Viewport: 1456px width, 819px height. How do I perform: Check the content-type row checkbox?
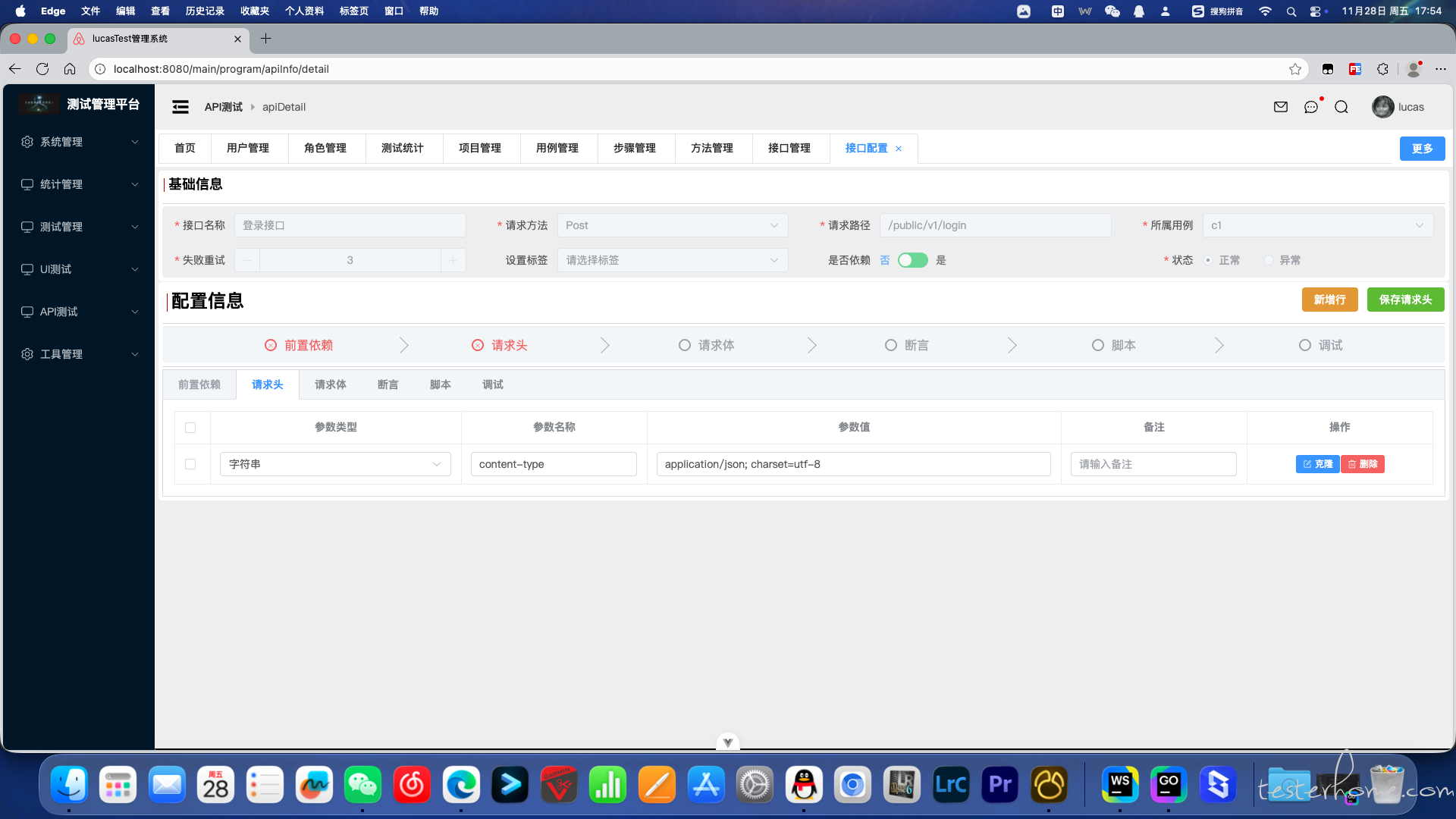[x=190, y=464]
